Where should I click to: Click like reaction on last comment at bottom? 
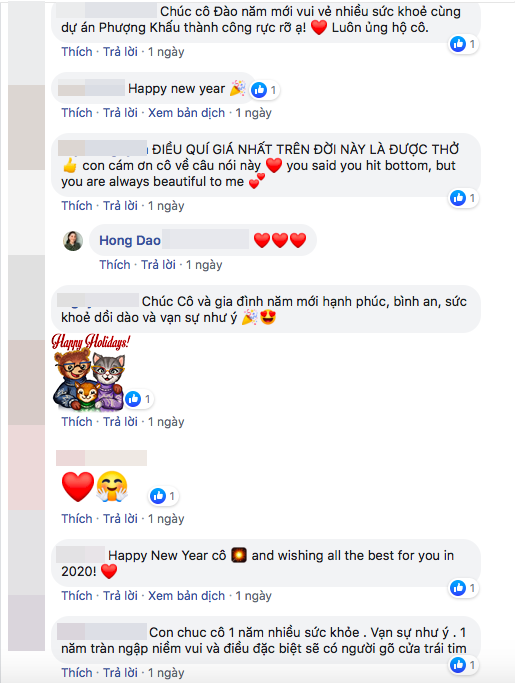click(458, 665)
